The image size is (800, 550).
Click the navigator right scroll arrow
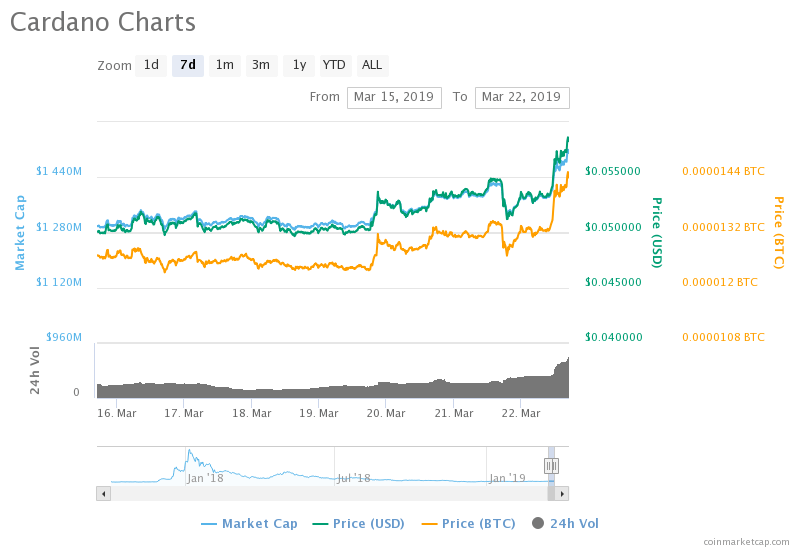(x=562, y=493)
